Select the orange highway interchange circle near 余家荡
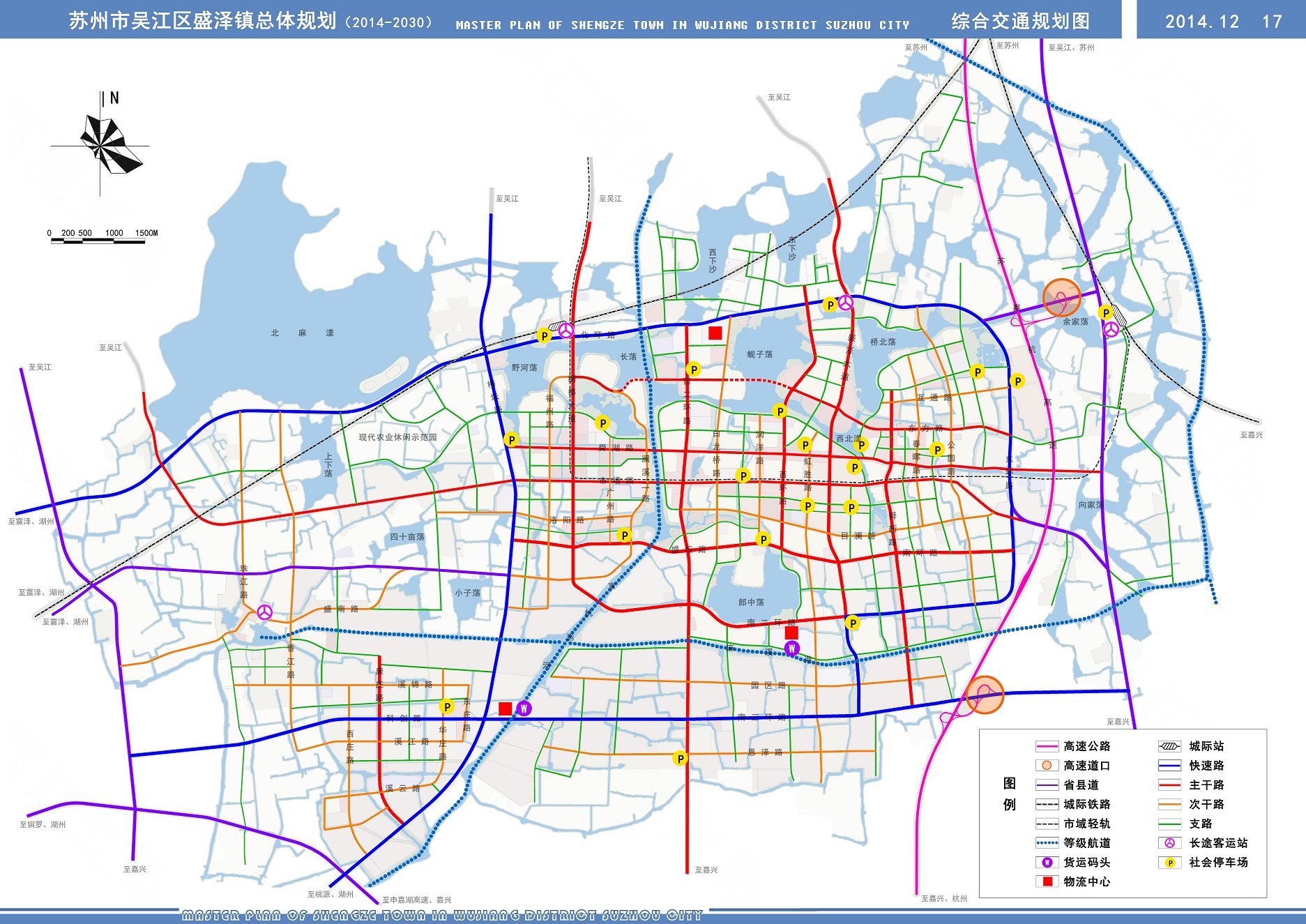1306x924 pixels. click(1061, 298)
